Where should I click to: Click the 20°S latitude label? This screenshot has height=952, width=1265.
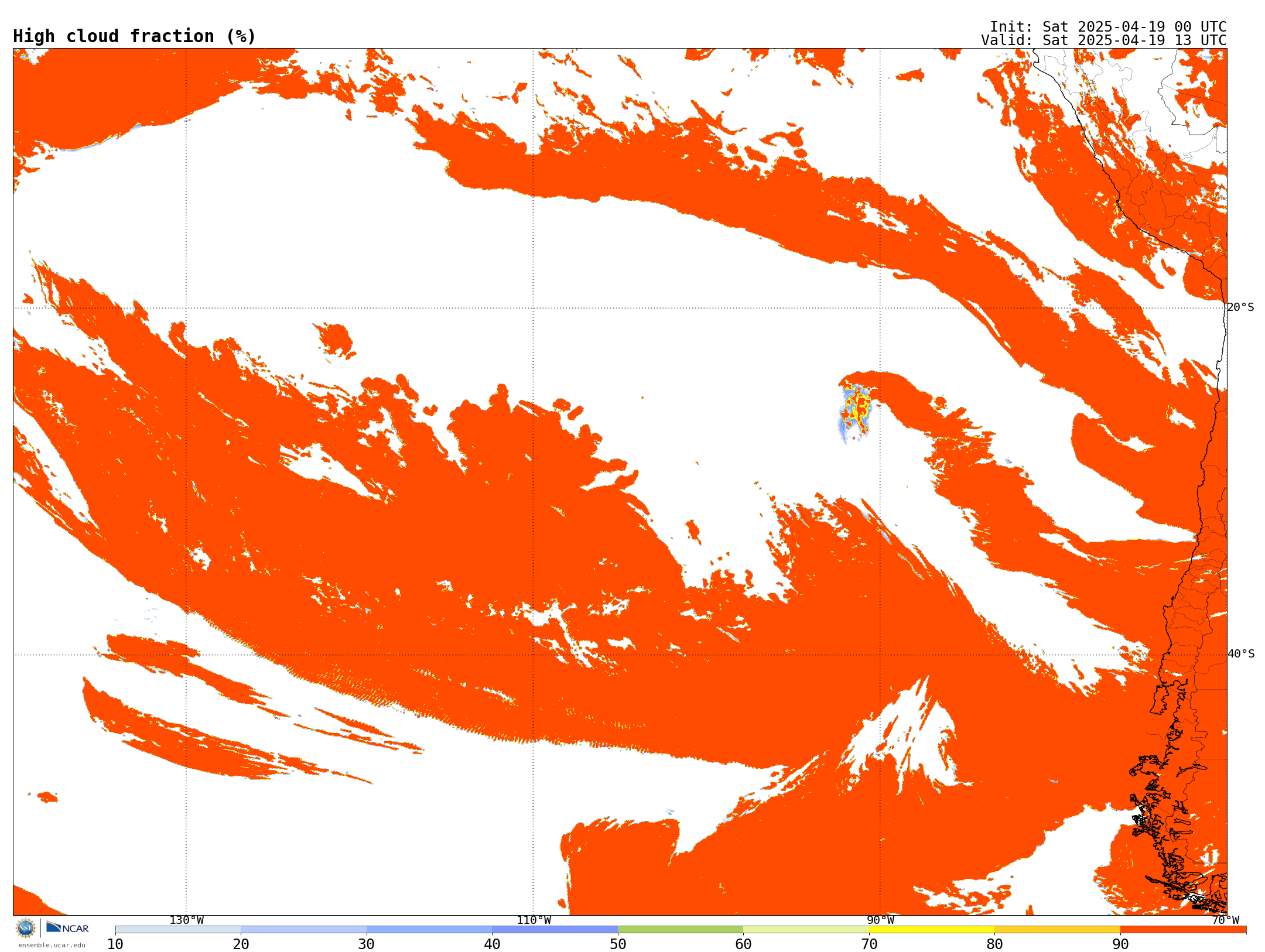pyautogui.click(x=1240, y=307)
